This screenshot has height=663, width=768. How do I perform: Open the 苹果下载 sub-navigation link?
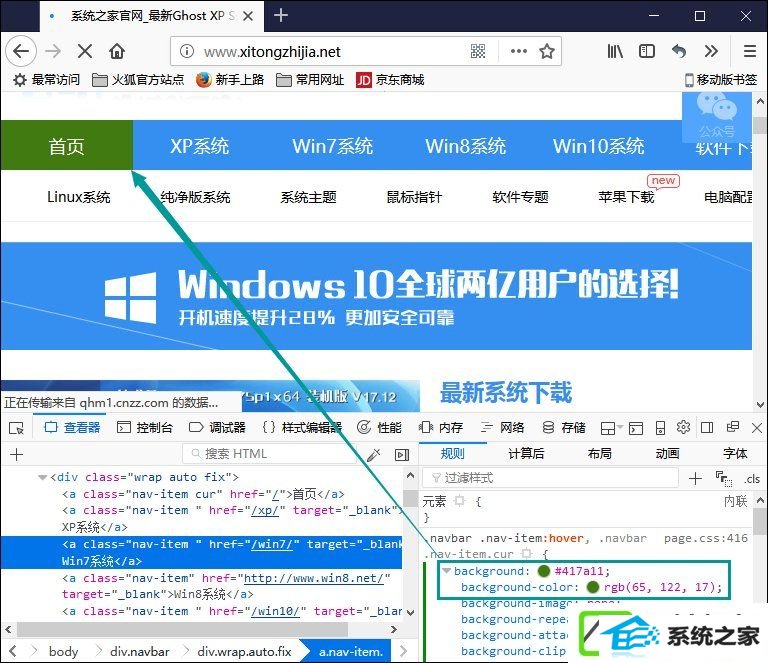(626, 197)
